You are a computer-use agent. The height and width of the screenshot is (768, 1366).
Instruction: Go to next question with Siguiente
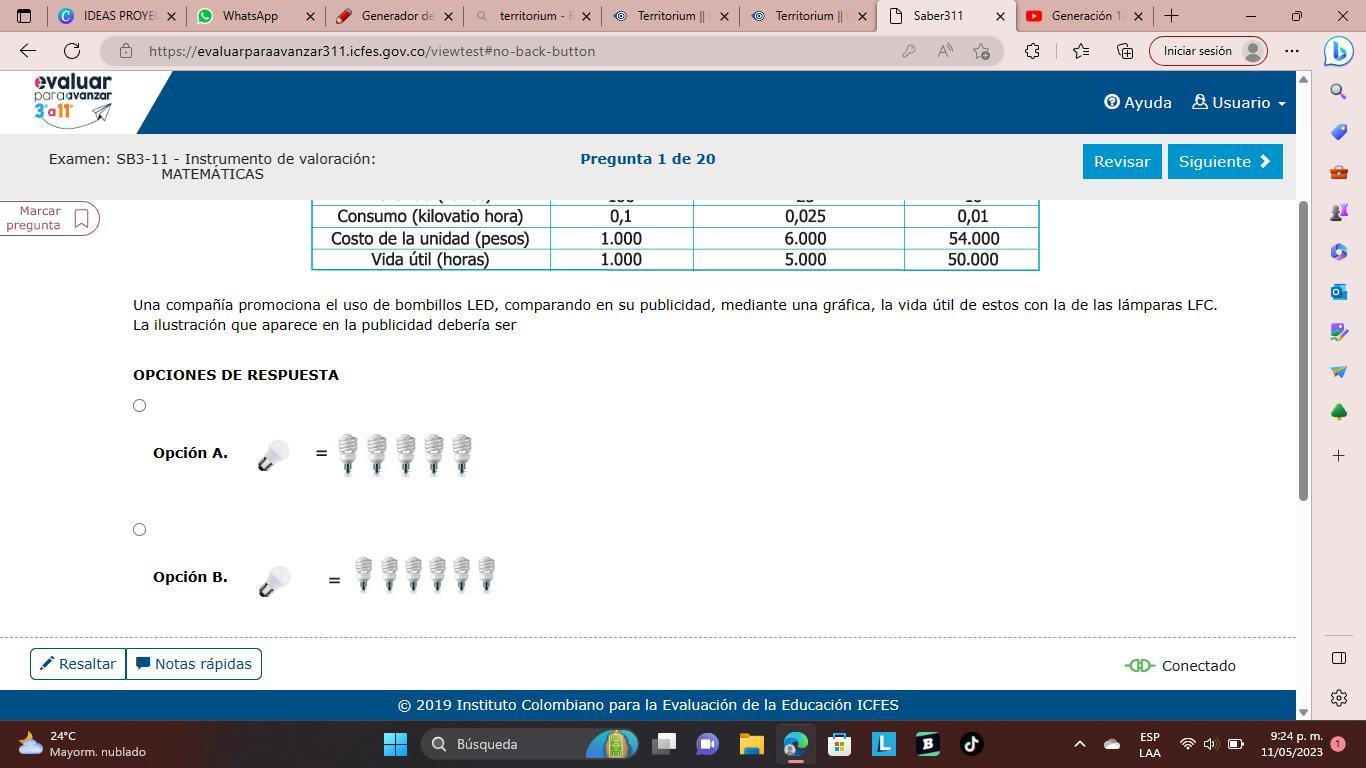pyautogui.click(x=1224, y=162)
